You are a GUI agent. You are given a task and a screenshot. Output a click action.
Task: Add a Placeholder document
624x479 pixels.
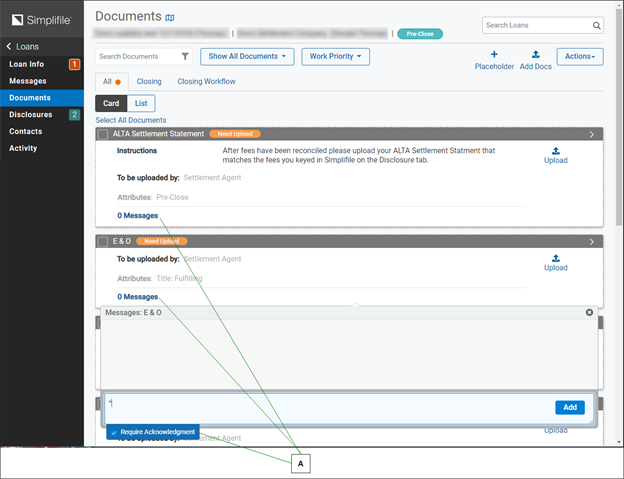(494, 60)
